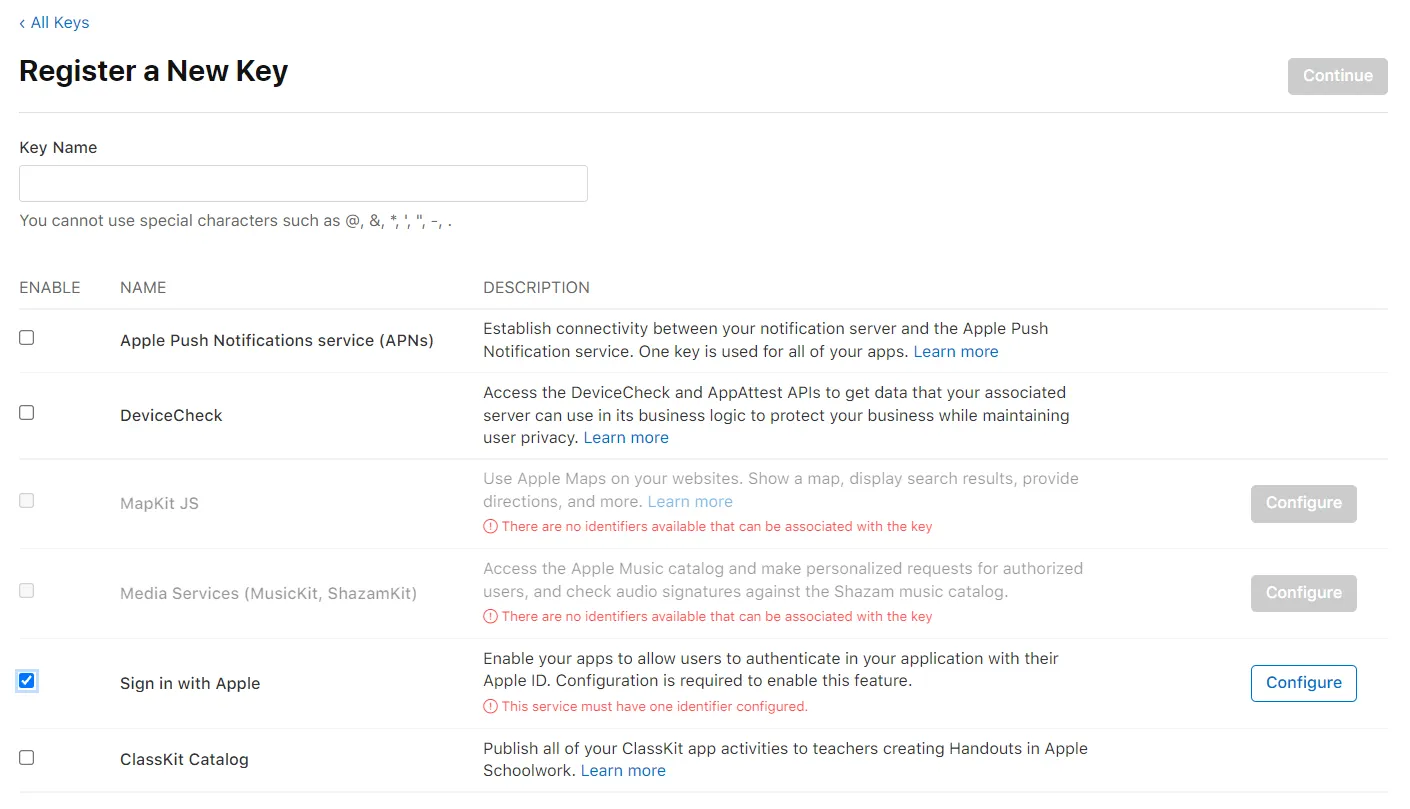Click the MapKit JS warning icon

pos(490,526)
